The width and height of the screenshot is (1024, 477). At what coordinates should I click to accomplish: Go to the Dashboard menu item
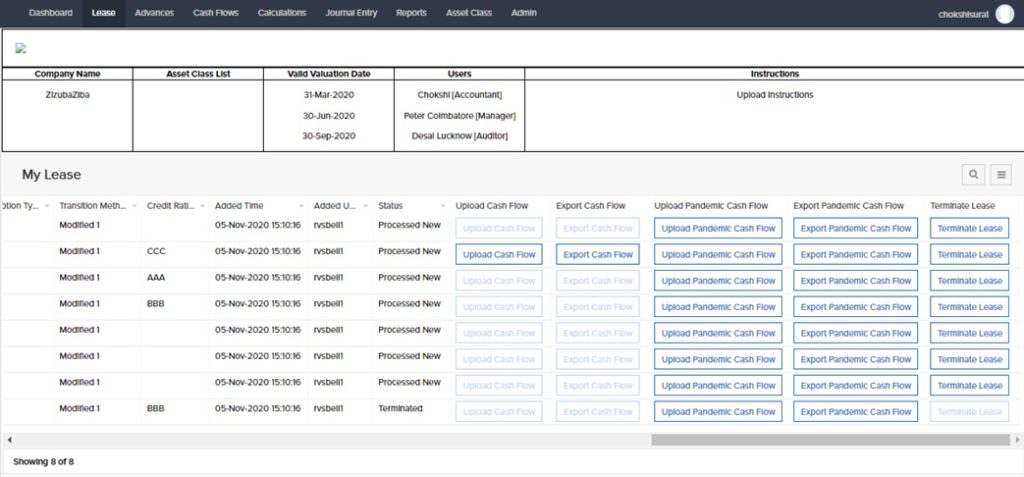(50, 13)
